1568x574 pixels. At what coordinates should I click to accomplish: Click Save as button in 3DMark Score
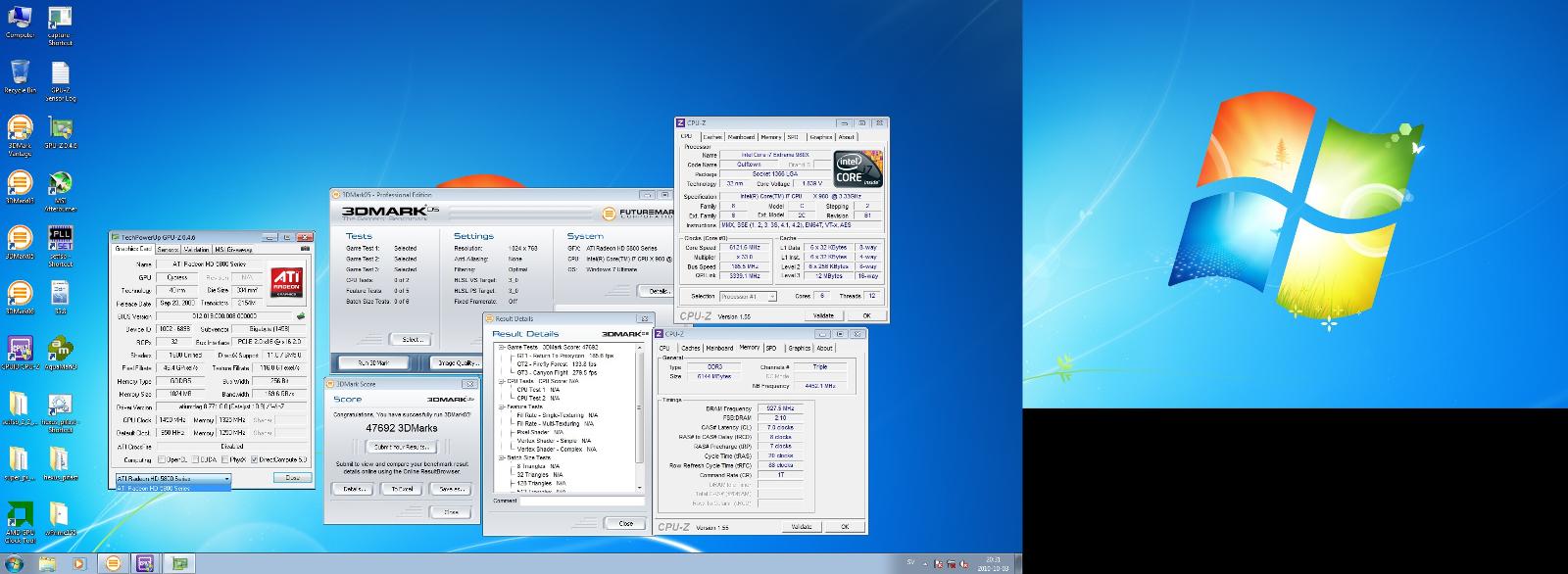[451, 488]
